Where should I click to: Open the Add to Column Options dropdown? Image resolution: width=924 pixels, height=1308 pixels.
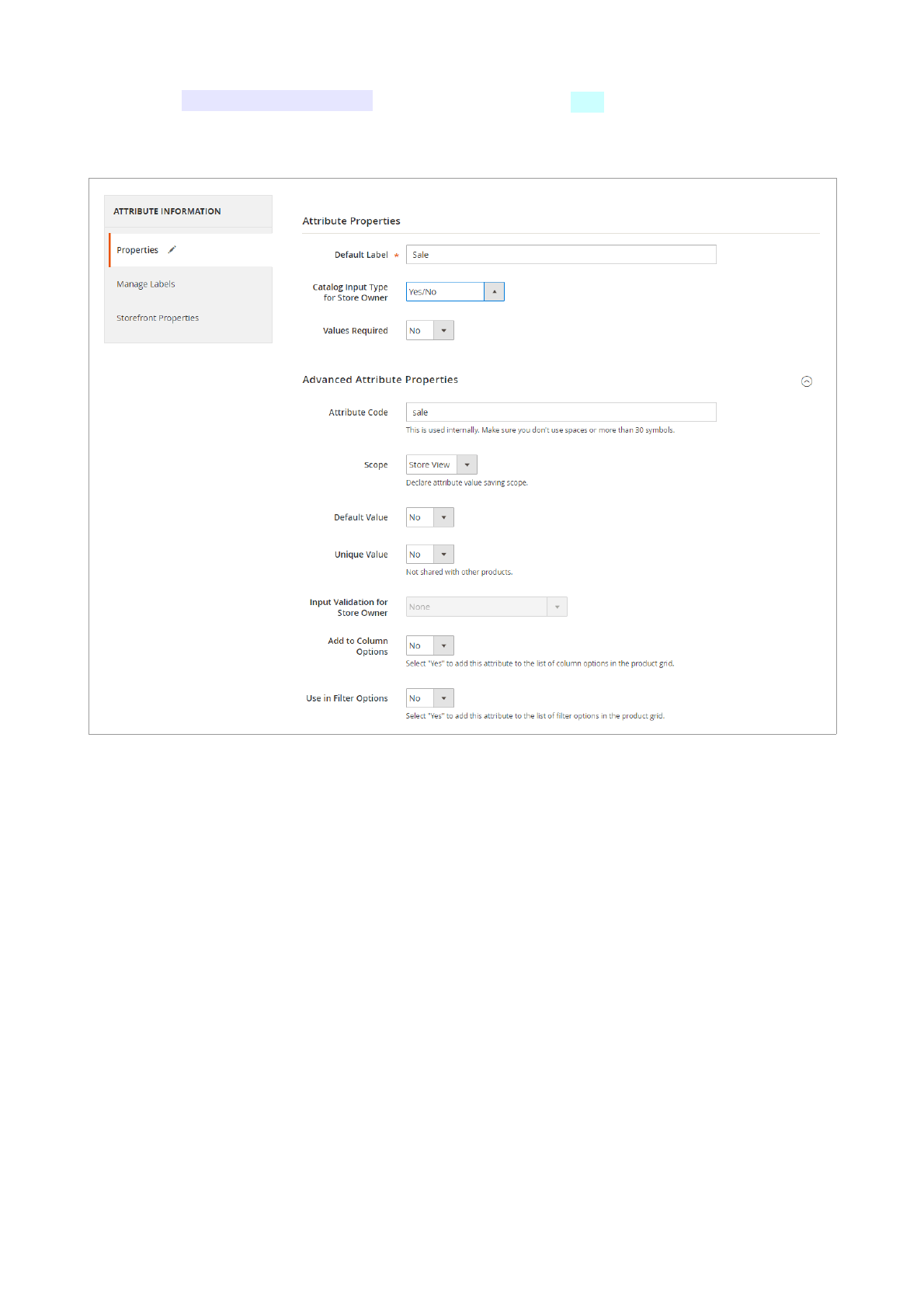pyautogui.click(x=429, y=645)
